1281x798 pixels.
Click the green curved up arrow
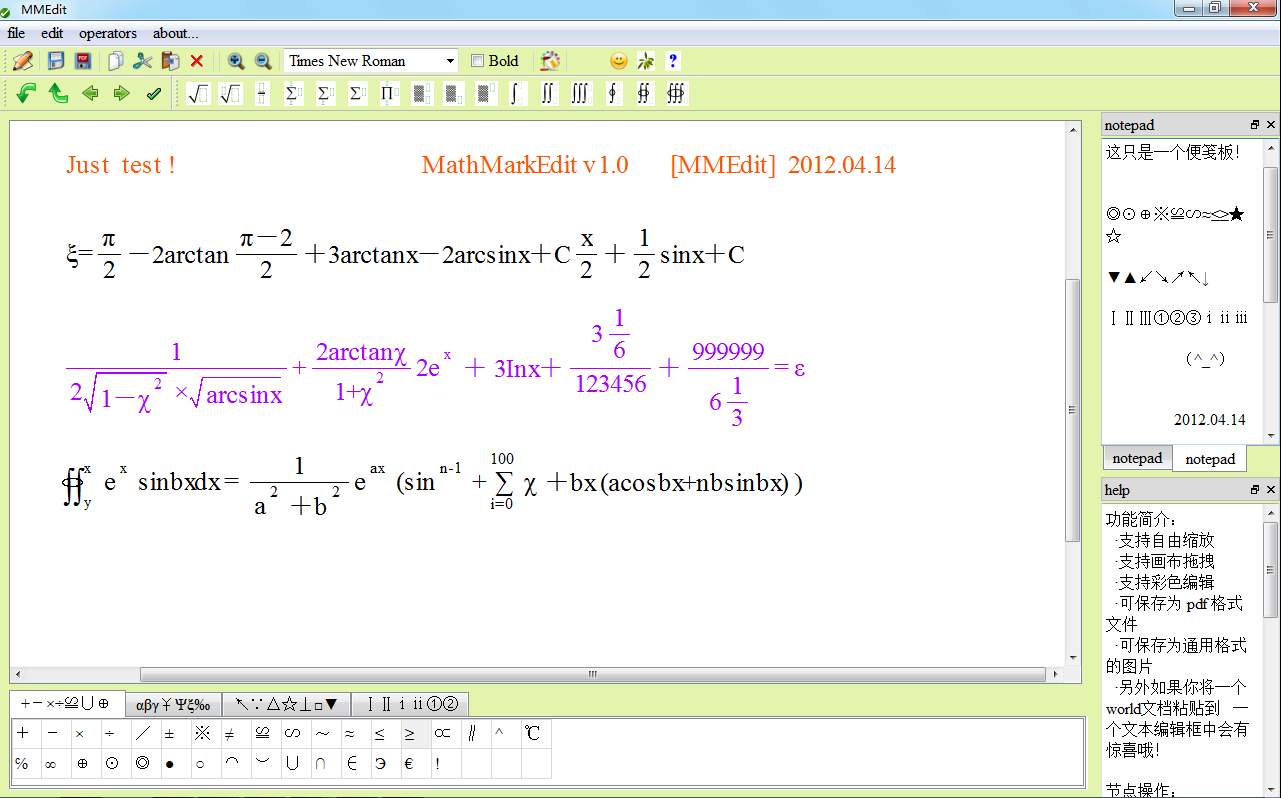coord(58,94)
